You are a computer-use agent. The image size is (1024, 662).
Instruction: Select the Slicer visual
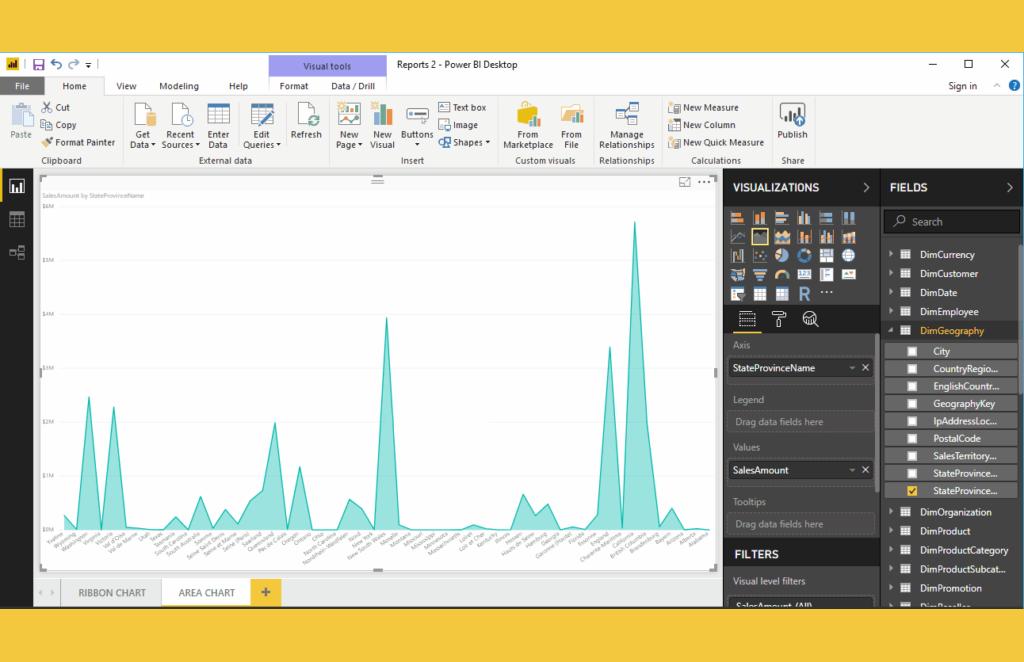pos(737,294)
